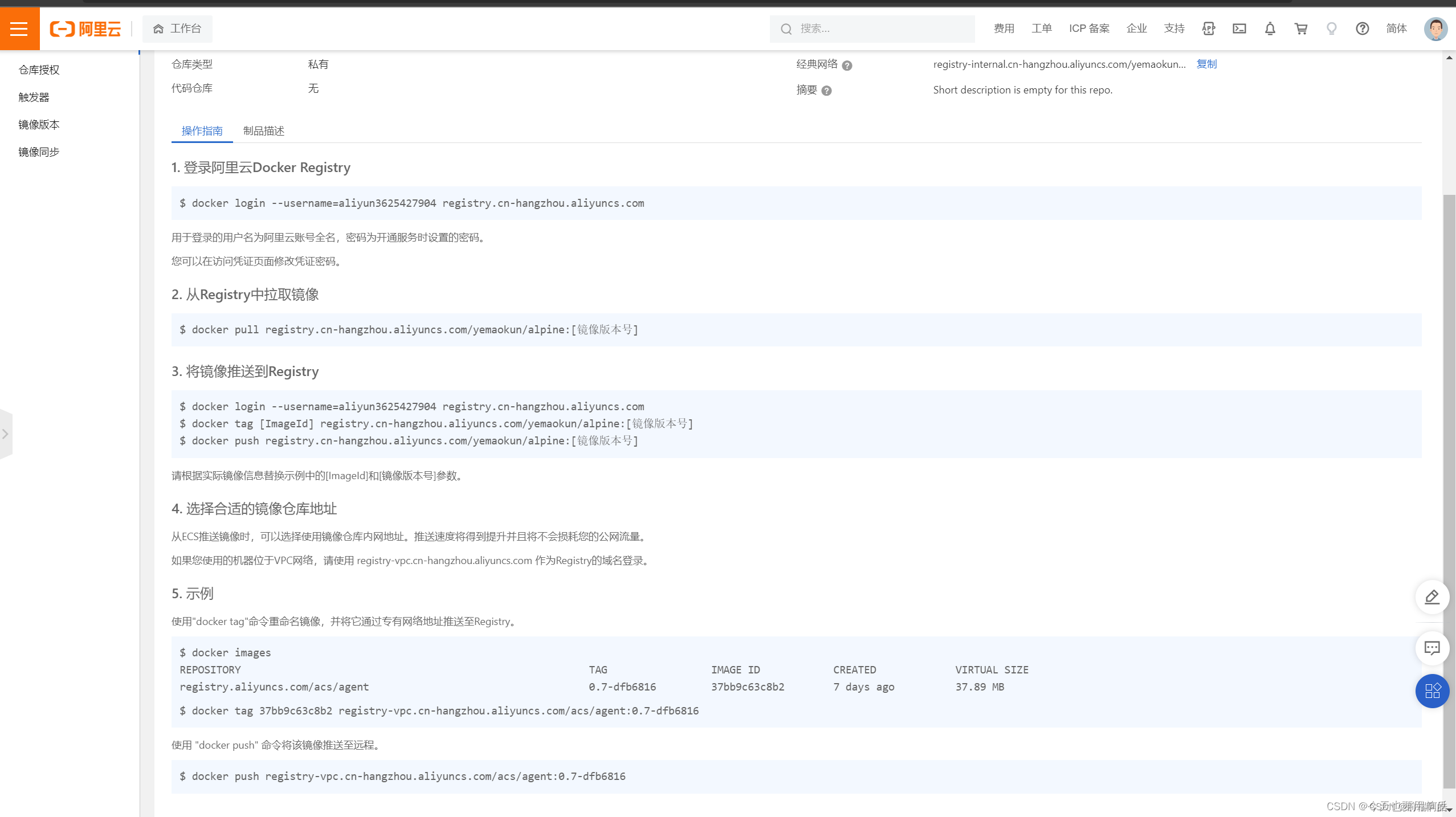Click the help icon next to 经典网络

(x=847, y=66)
